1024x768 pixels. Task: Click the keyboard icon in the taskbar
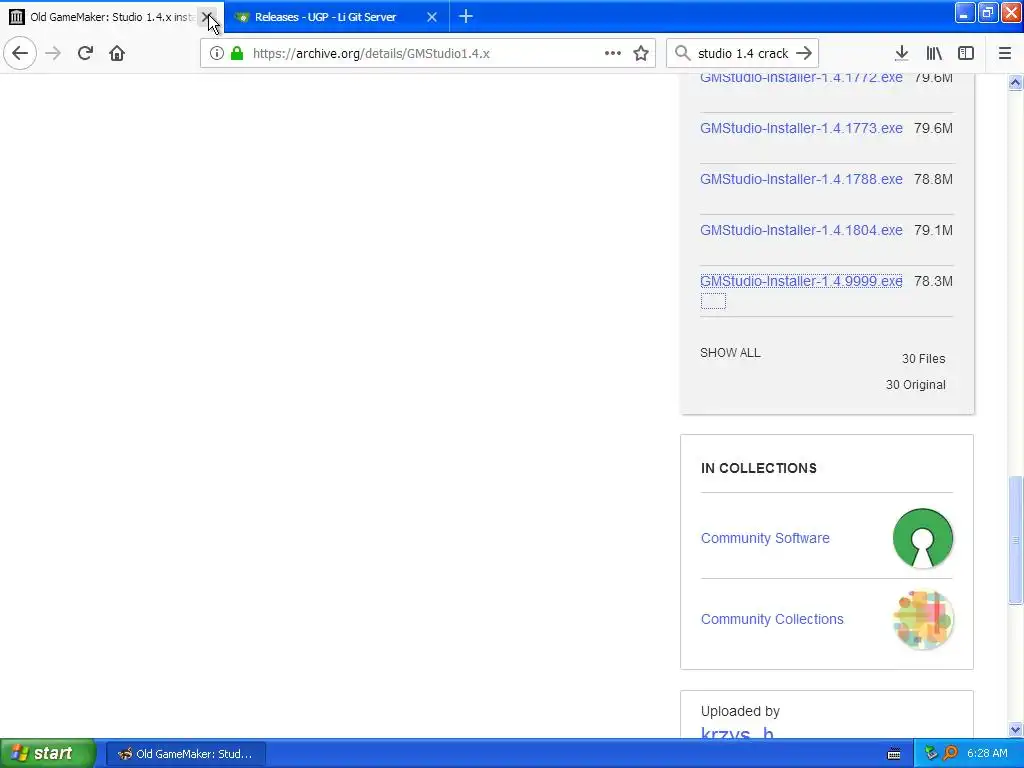(894, 754)
